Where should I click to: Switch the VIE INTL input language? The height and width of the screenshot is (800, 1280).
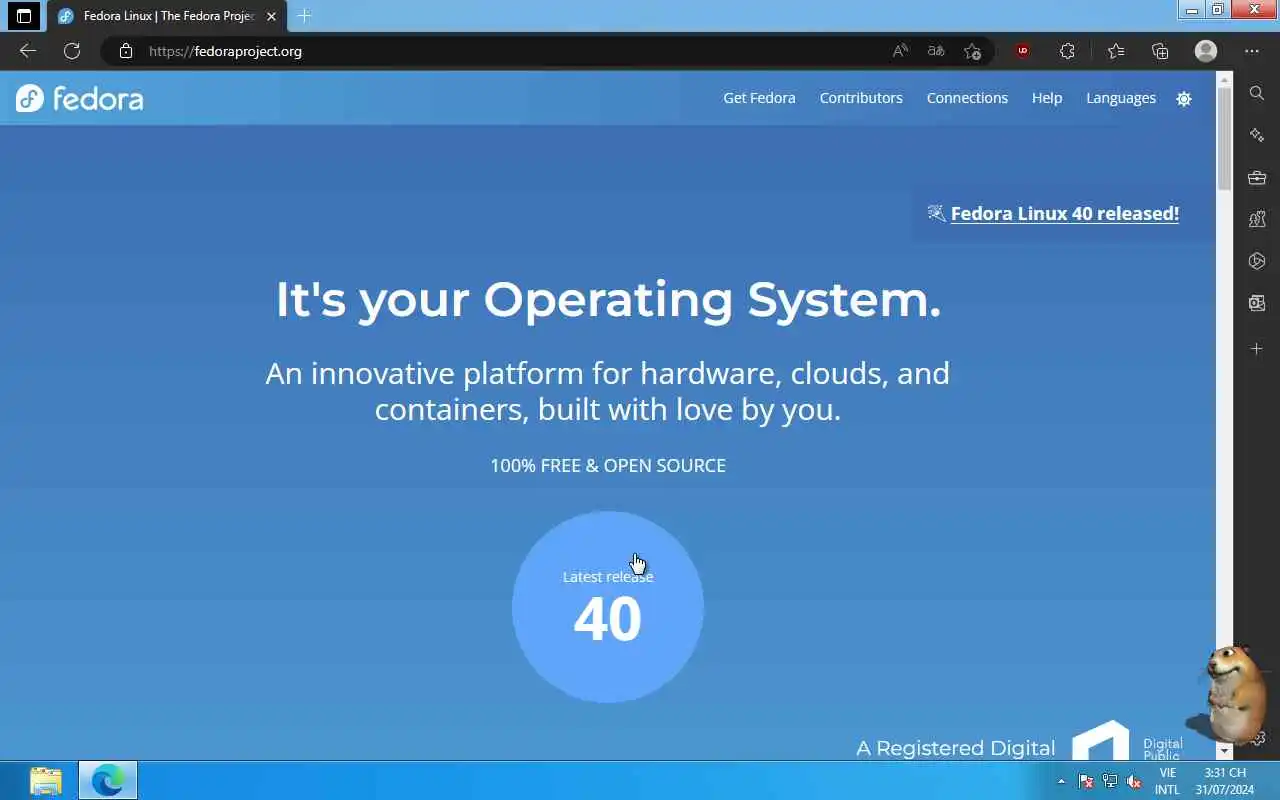[x=1167, y=781]
